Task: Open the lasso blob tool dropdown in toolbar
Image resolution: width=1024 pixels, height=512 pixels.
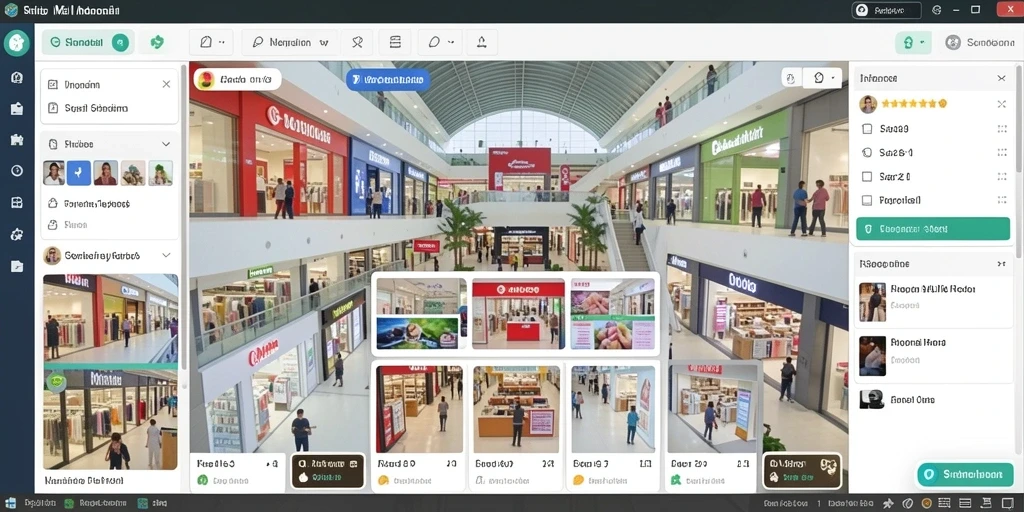Action: pyautogui.click(x=440, y=42)
